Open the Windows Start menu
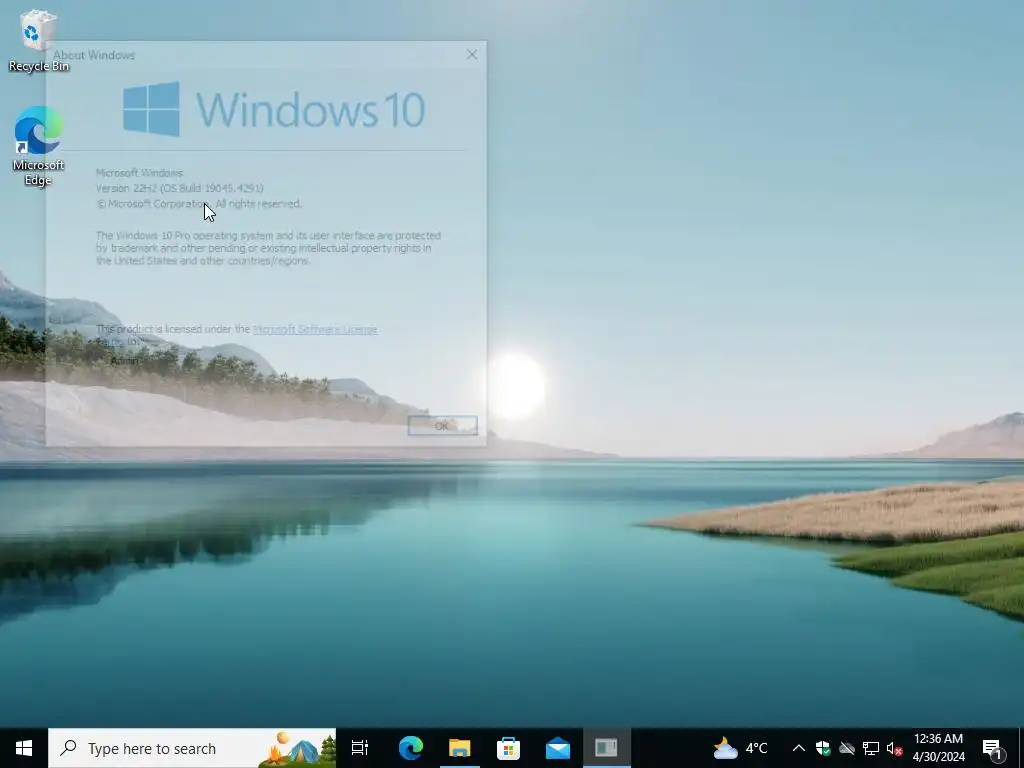The height and width of the screenshot is (768, 1024). 24,748
